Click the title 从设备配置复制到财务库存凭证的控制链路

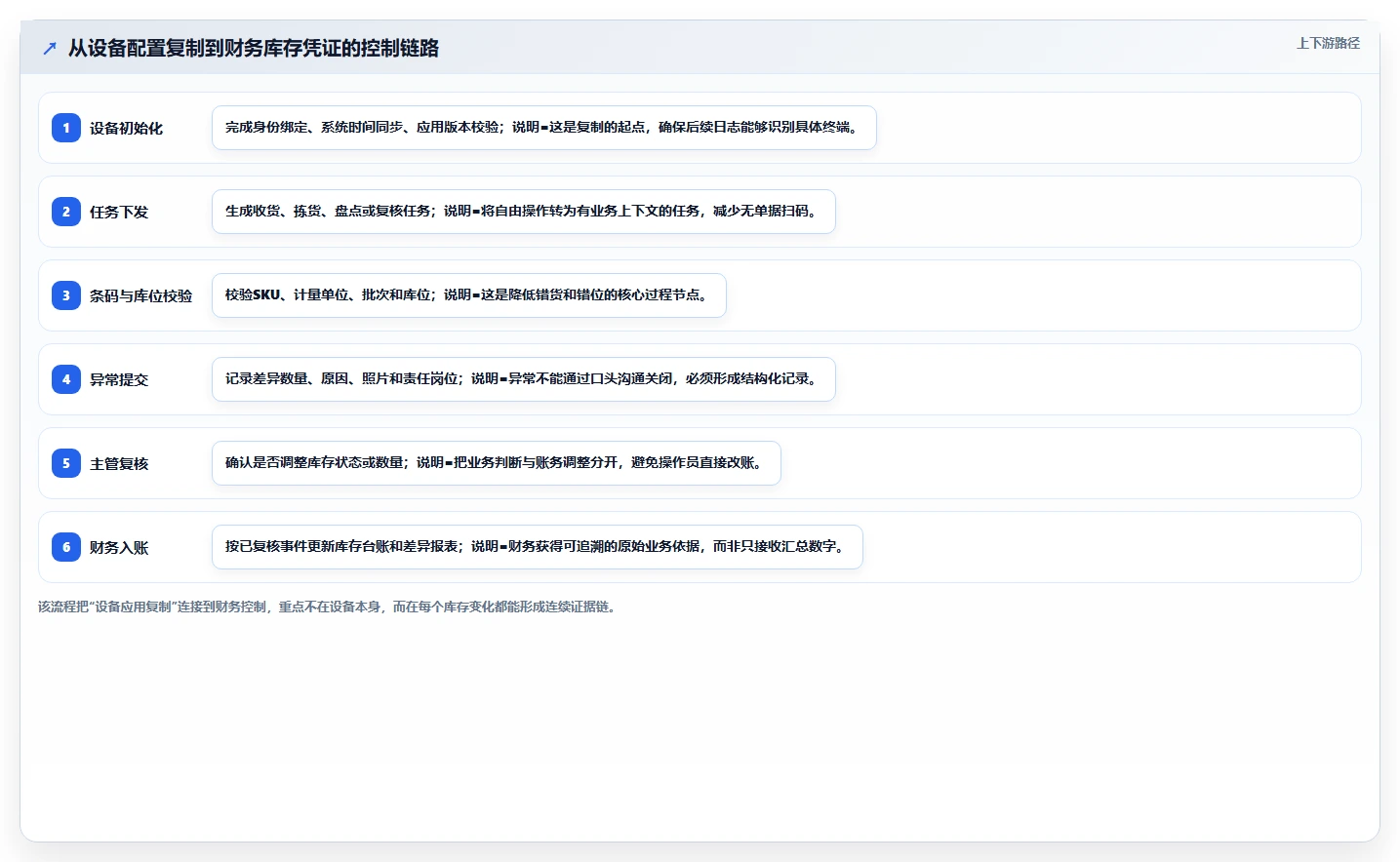click(x=254, y=48)
